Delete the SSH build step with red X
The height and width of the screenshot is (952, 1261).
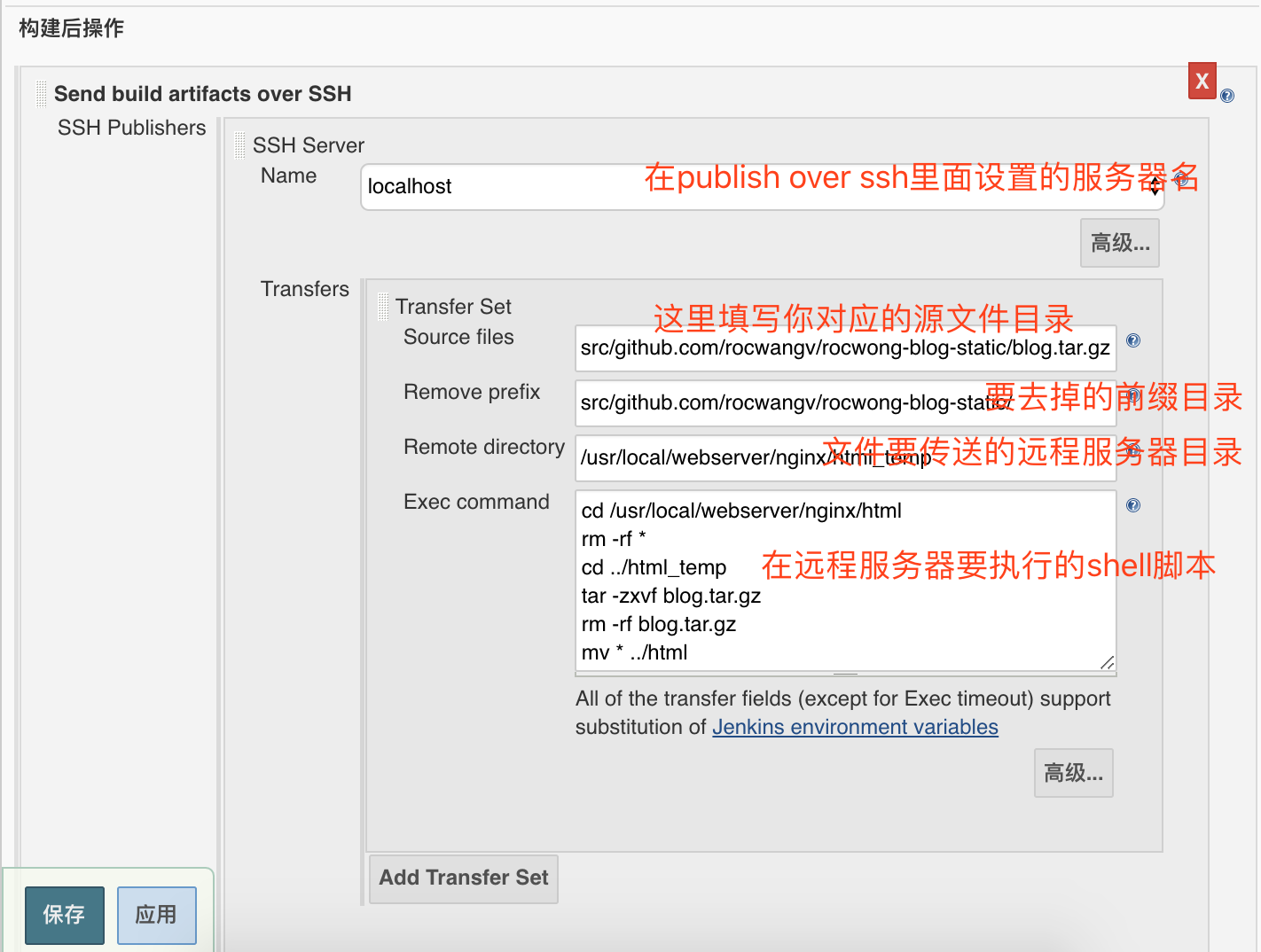click(x=1202, y=81)
